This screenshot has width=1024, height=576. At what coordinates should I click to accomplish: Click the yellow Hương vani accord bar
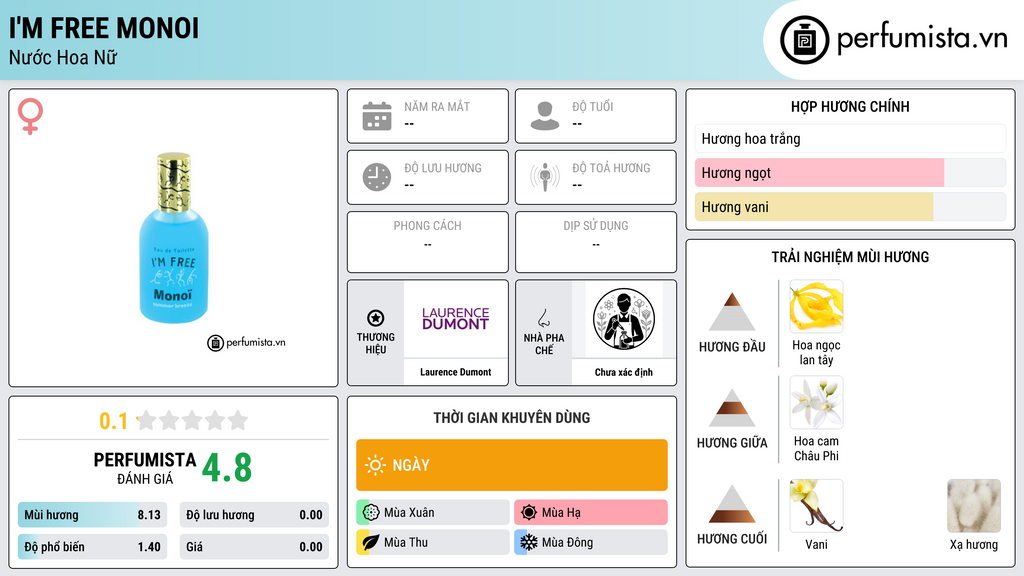click(850, 206)
